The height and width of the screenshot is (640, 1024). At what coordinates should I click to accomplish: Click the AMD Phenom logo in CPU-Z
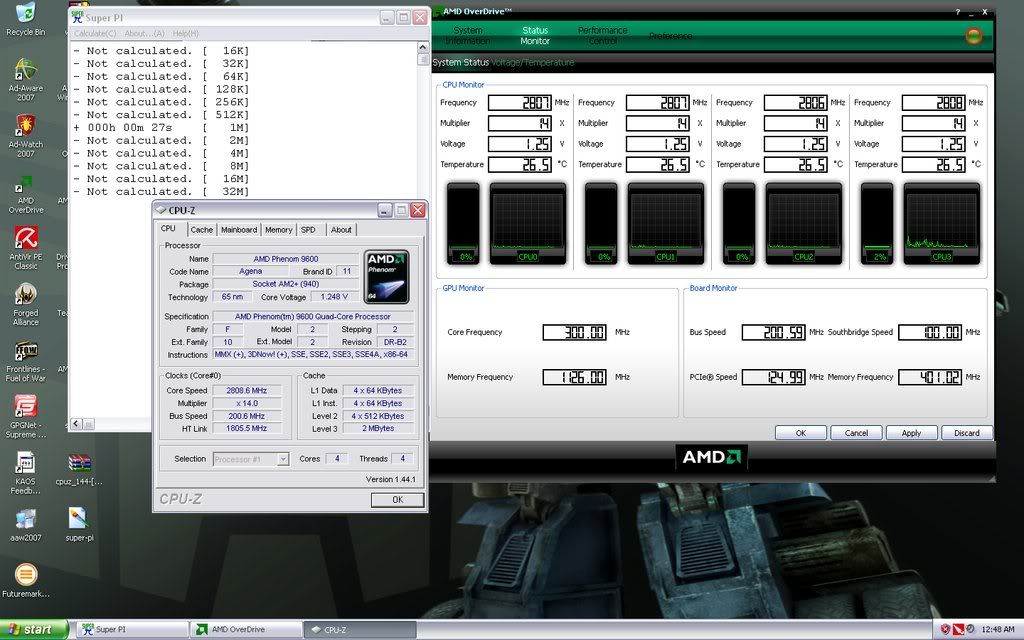(387, 277)
